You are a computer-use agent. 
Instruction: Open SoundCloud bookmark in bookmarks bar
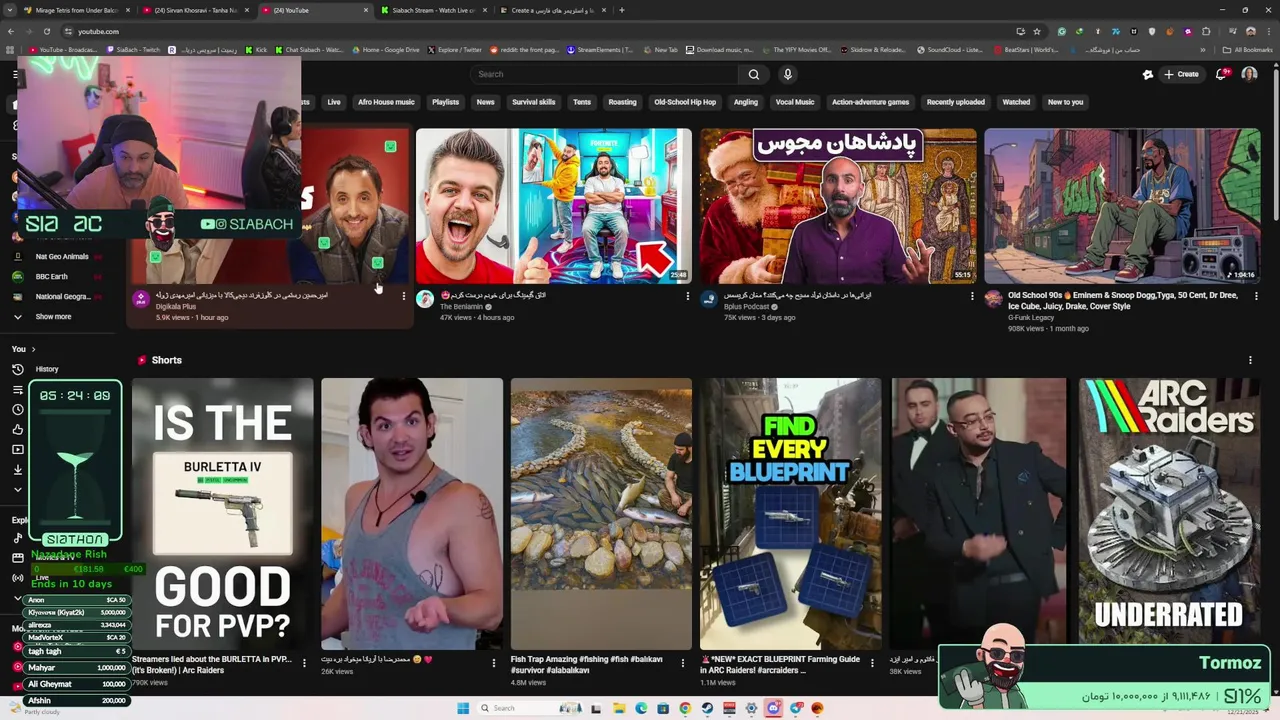coord(949,49)
